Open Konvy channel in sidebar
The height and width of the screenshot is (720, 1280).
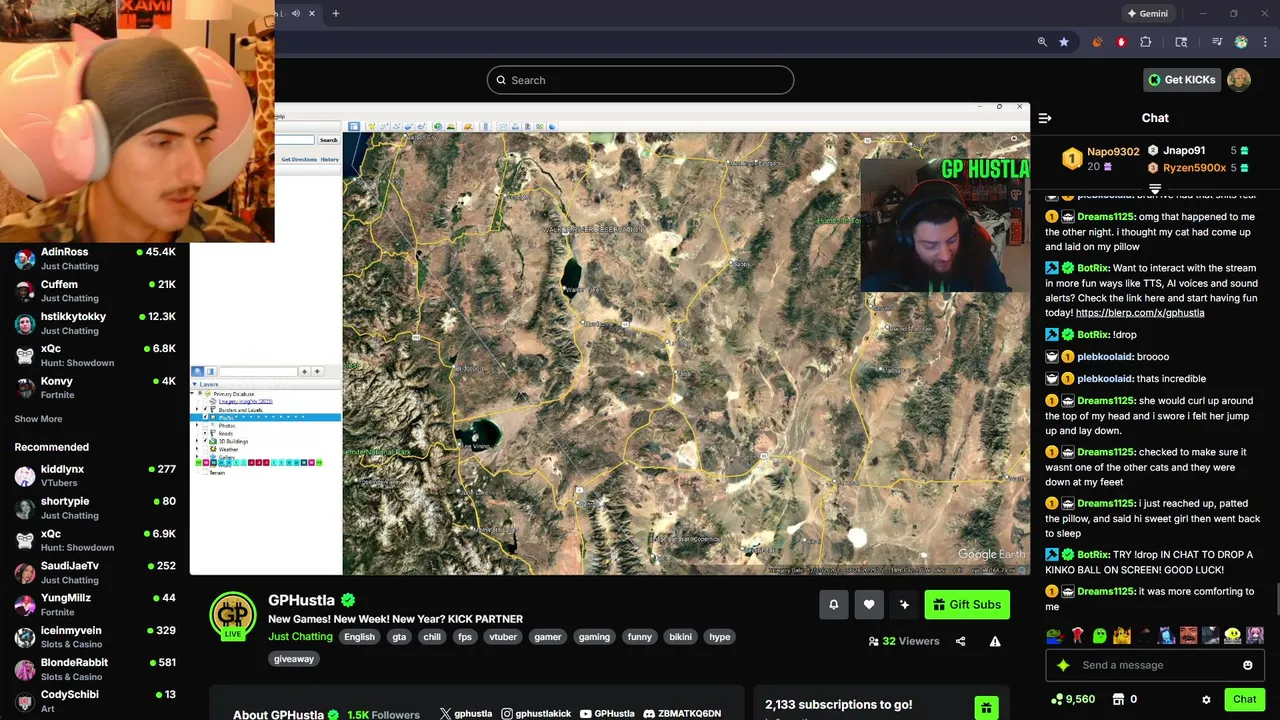coord(95,387)
